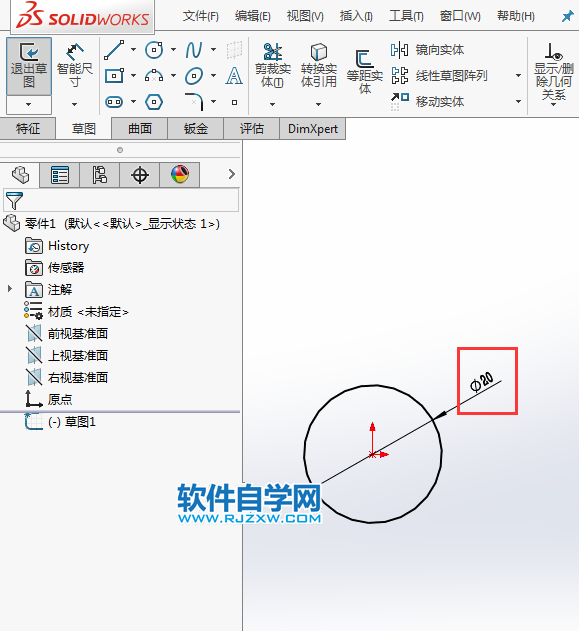579x631 pixels.
Task: Open the DimXpertManager crosshair tab
Action: (140, 175)
